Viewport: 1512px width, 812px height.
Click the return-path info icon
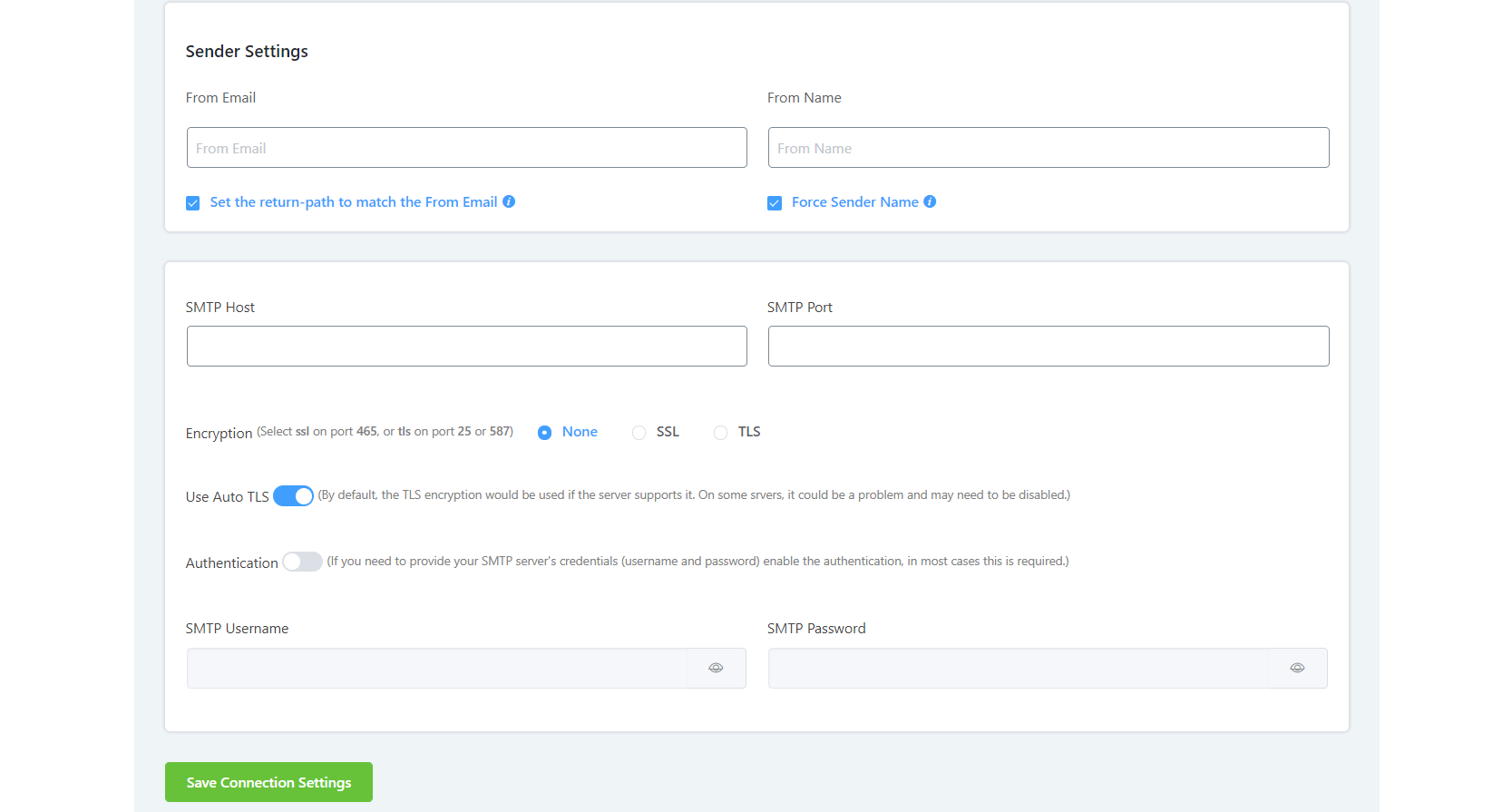(x=509, y=201)
